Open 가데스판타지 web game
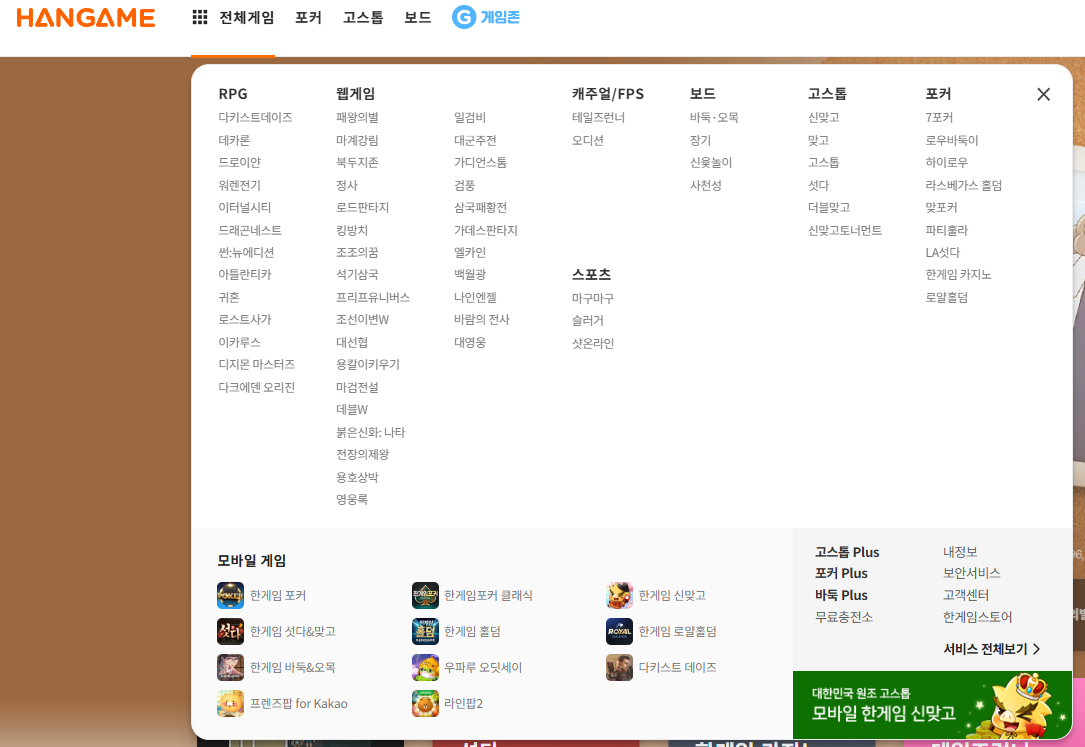The width and height of the screenshot is (1085, 747). pyautogui.click(x=486, y=230)
